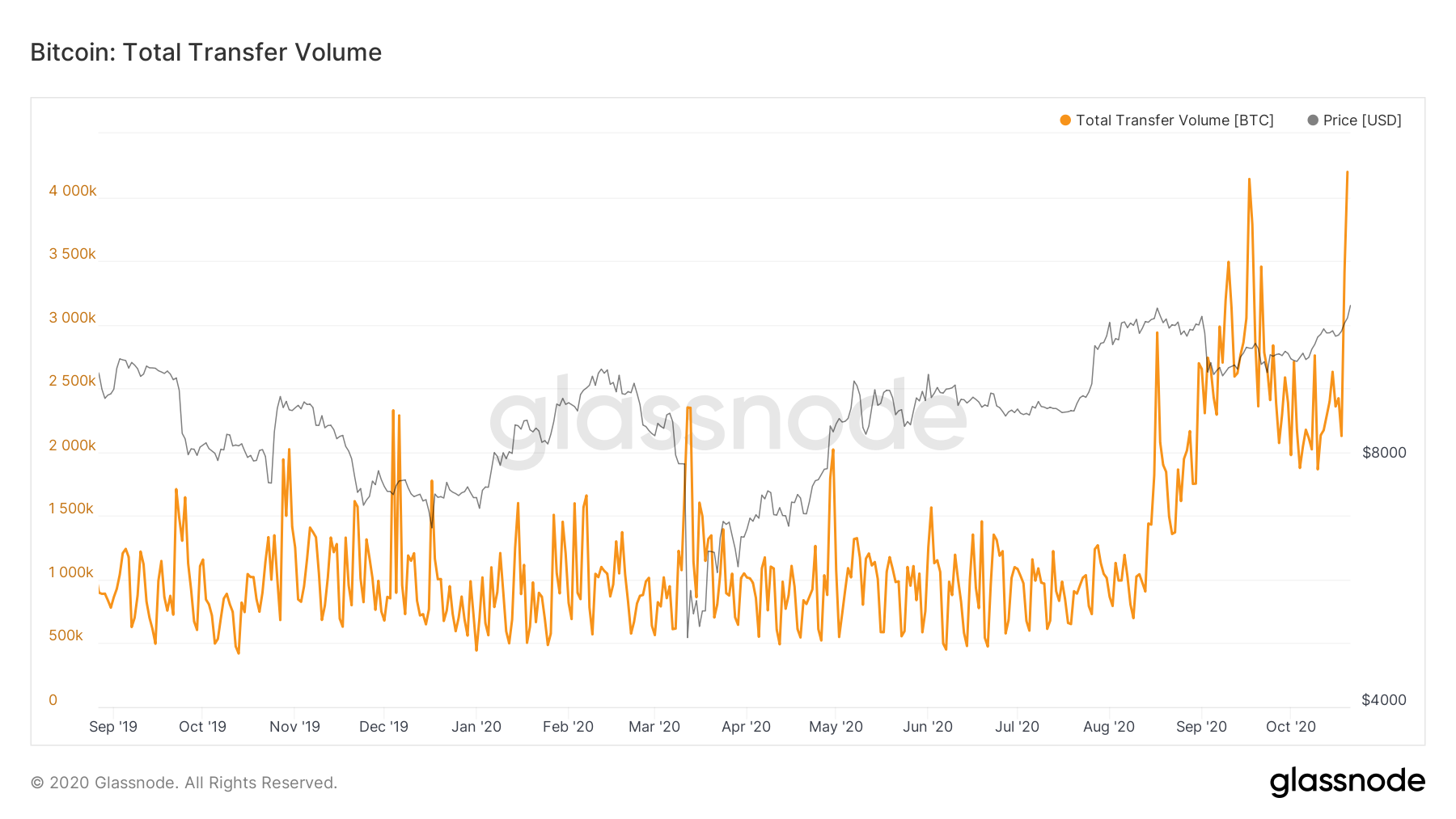The height and width of the screenshot is (819, 1456).
Task: Click the glassnode watermark in chart center
Action: [x=728, y=420]
